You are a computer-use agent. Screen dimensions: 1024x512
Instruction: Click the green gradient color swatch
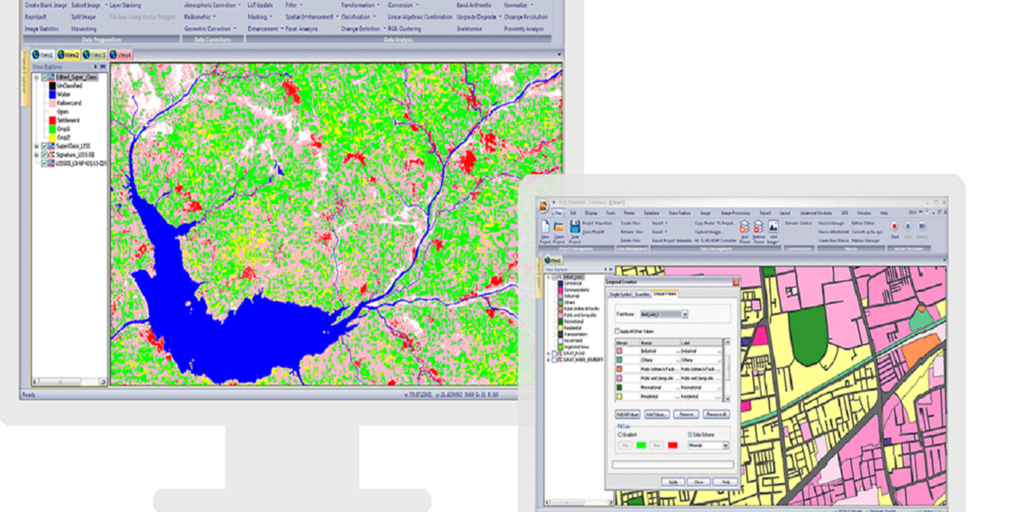click(641, 445)
